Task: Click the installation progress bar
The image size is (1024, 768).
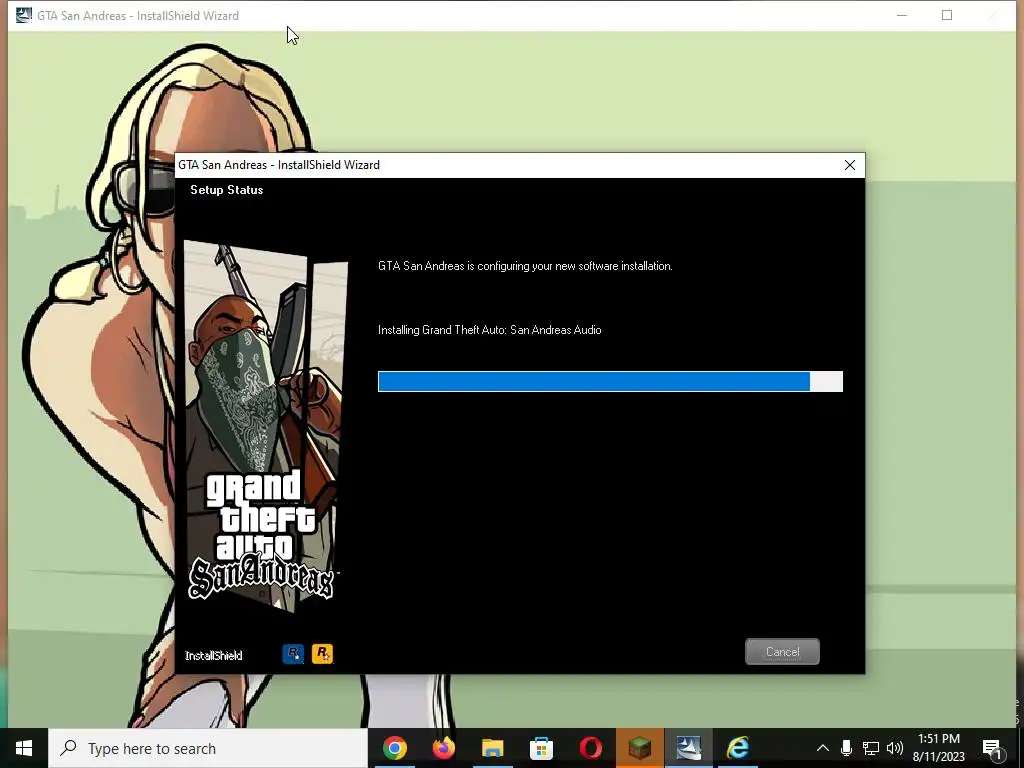Action: pyautogui.click(x=610, y=381)
